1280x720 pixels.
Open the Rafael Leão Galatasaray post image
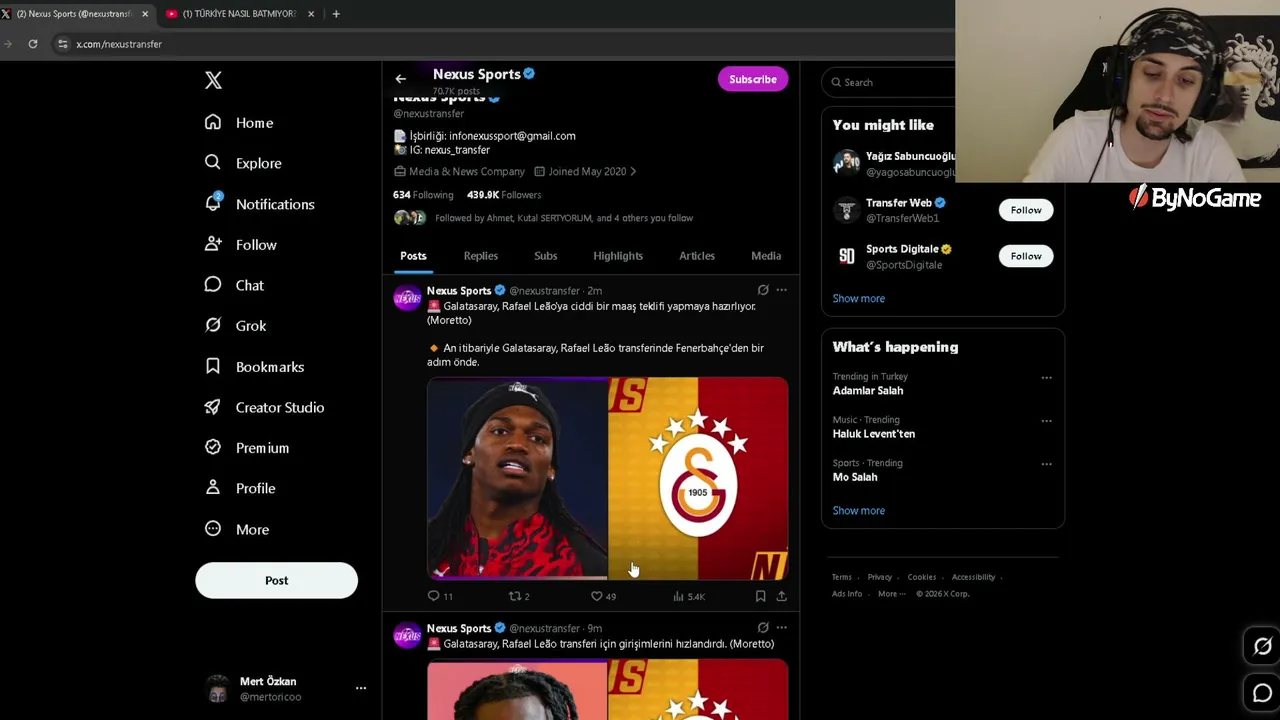[x=607, y=478]
